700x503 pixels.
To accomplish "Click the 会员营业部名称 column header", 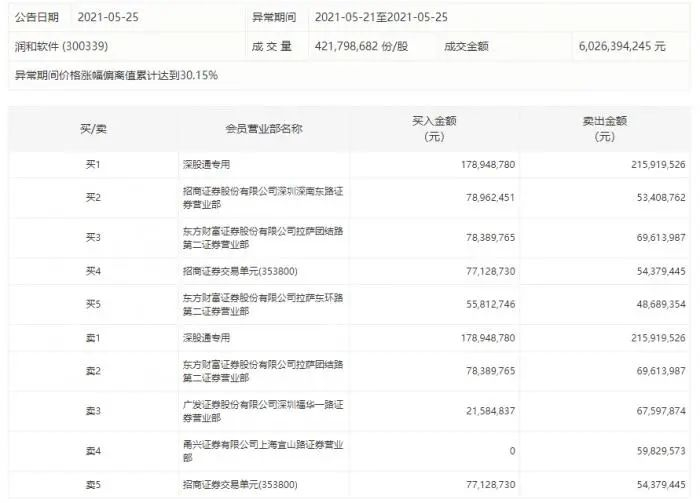I will tap(264, 129).
